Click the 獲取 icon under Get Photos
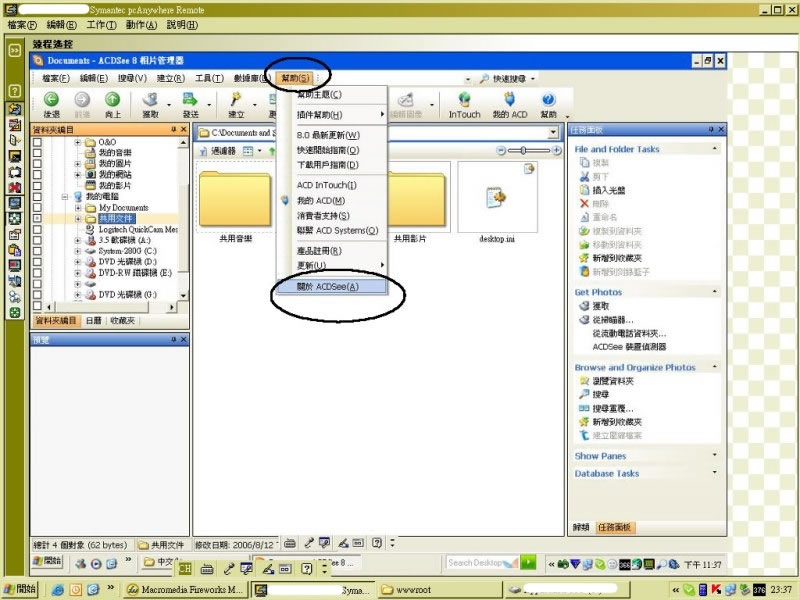This screenshot has height=600, width=800. click(585, 306)
